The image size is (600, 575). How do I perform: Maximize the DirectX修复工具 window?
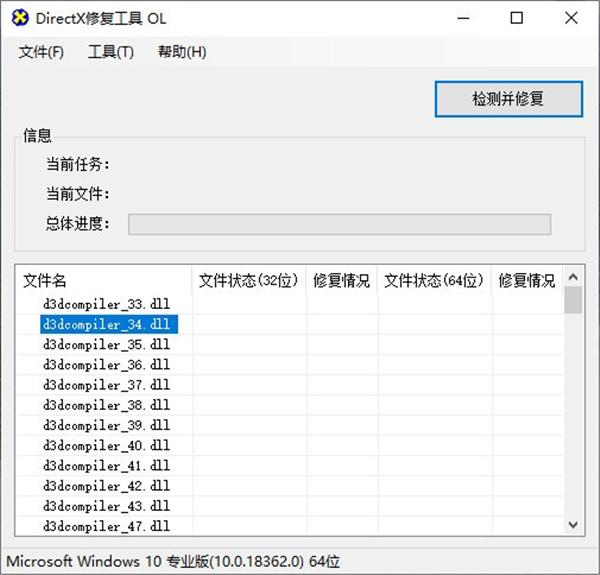pyautogui.click(x=517, y=18)
